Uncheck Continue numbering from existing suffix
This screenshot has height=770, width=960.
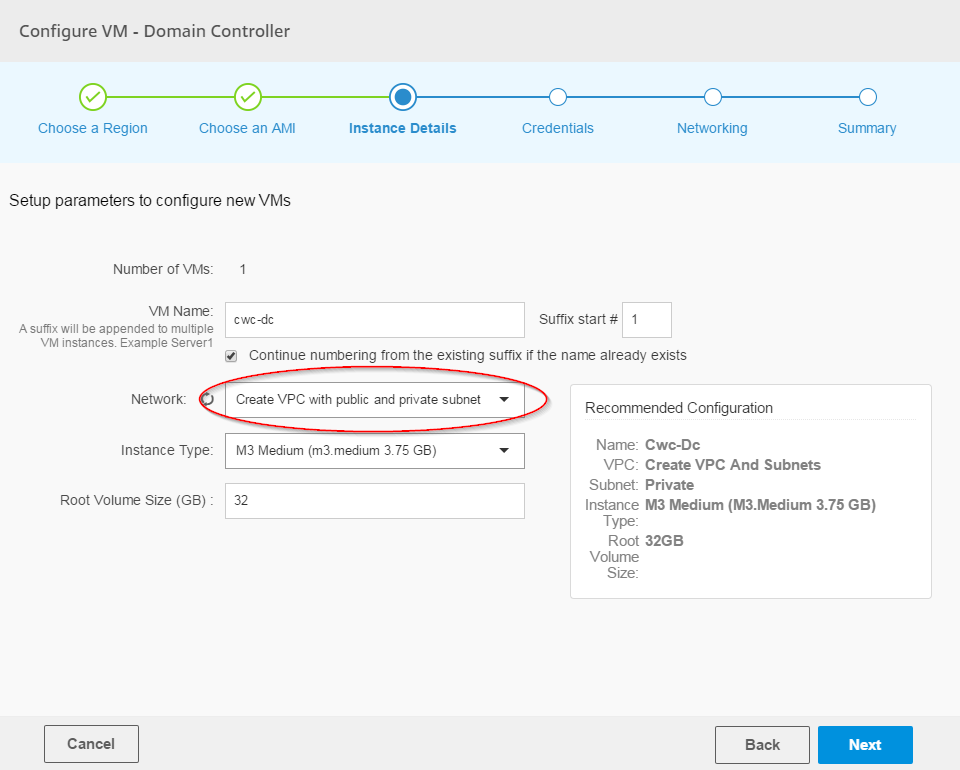coord(231,355)
